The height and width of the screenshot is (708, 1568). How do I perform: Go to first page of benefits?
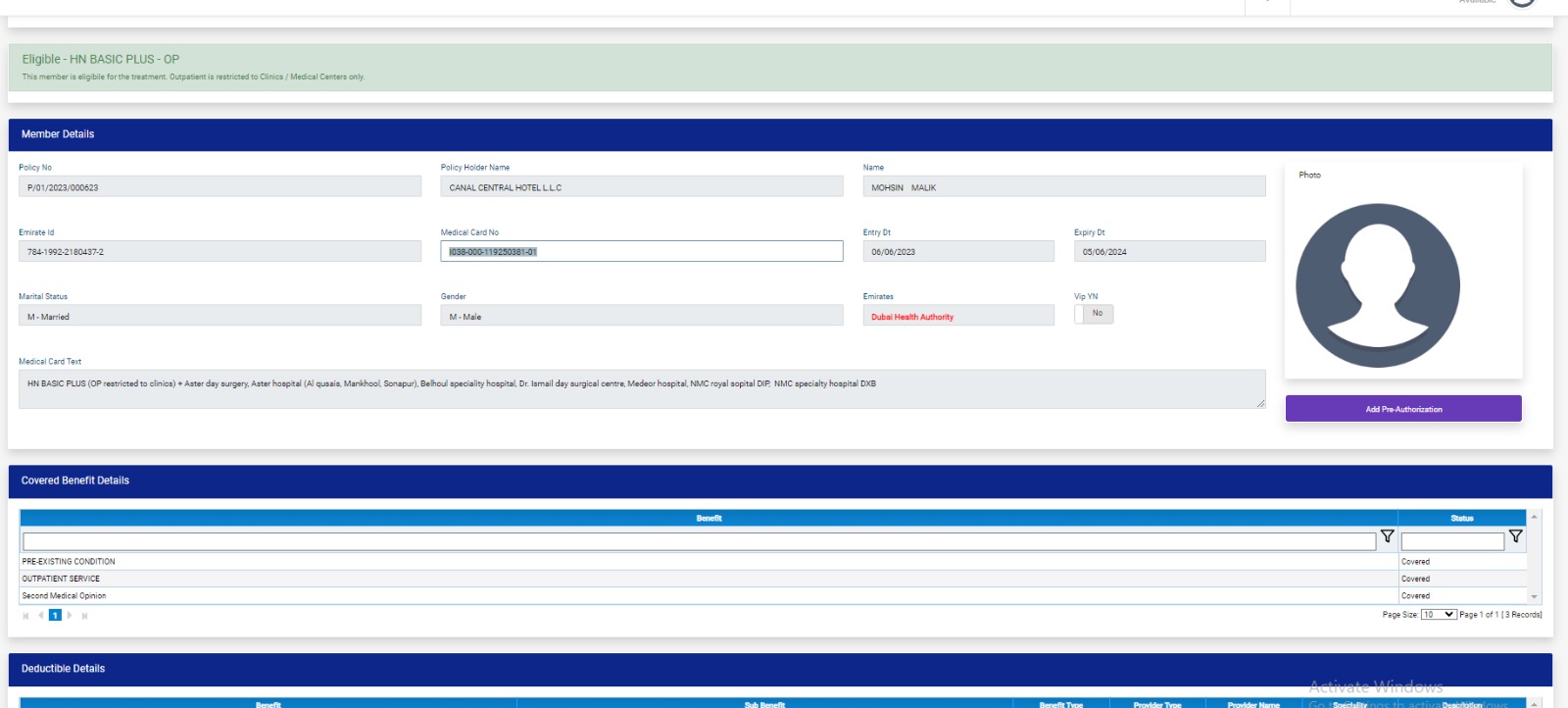point(25,616)
